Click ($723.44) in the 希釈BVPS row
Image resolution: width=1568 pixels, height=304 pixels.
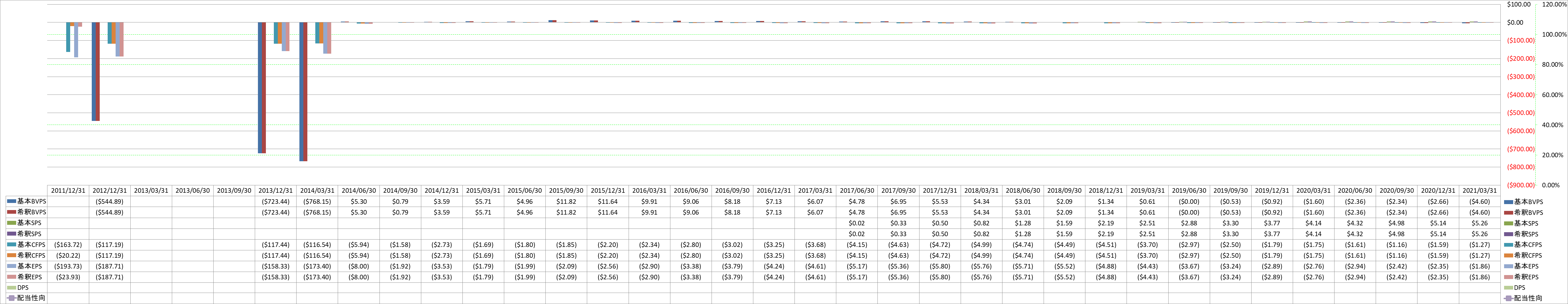276,213
